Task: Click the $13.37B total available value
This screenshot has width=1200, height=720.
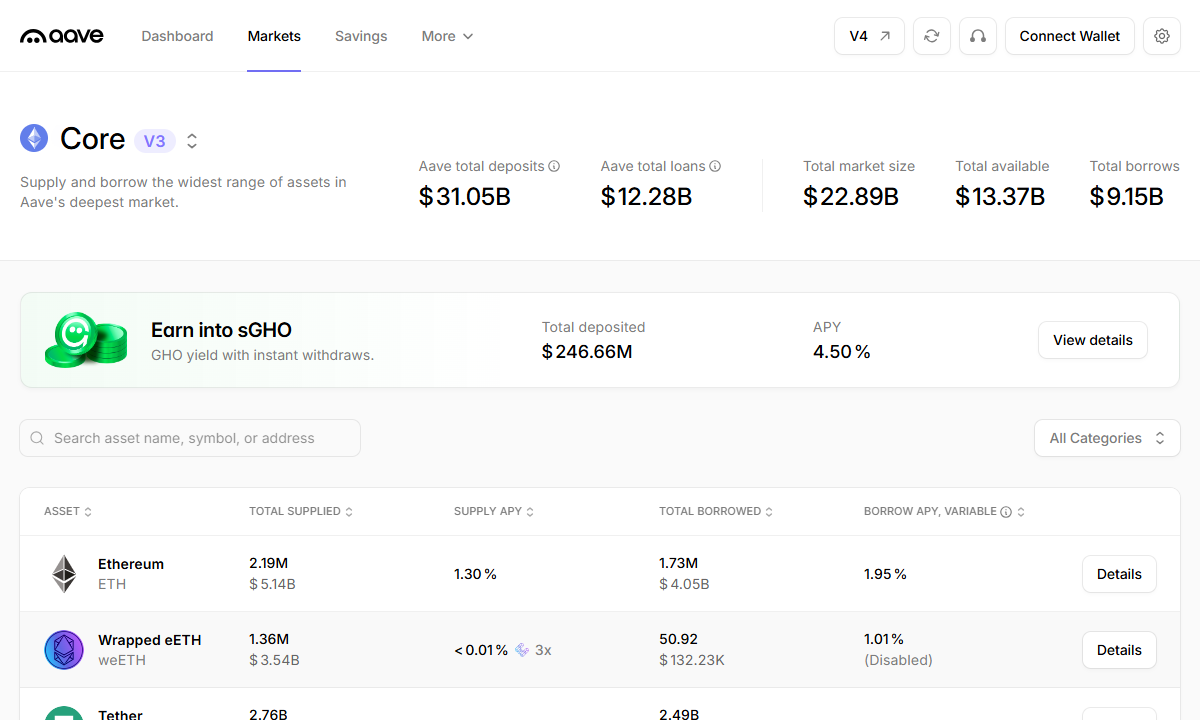Action: point(1000,197)
